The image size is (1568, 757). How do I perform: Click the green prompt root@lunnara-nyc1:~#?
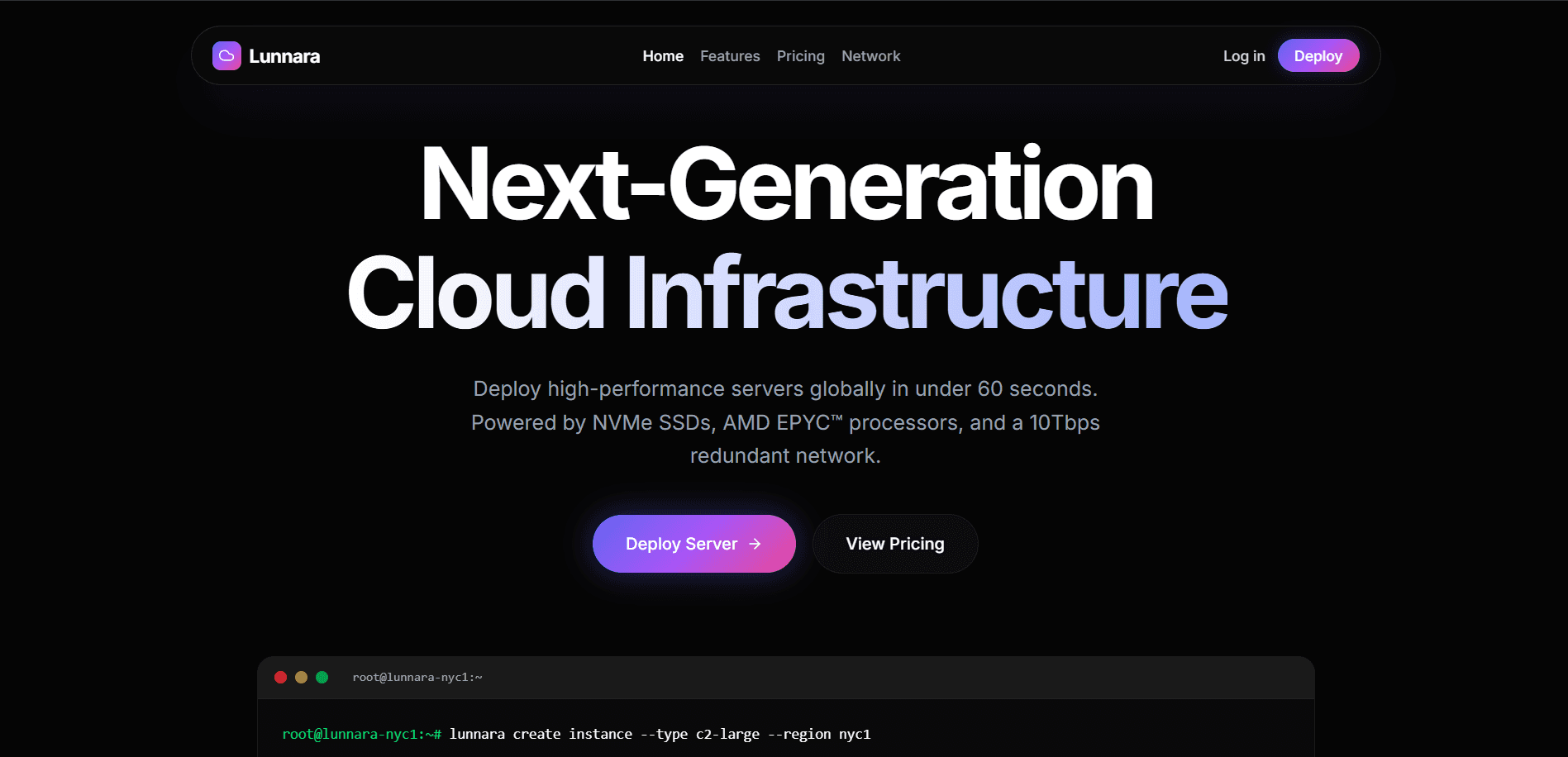coord(362,734)
